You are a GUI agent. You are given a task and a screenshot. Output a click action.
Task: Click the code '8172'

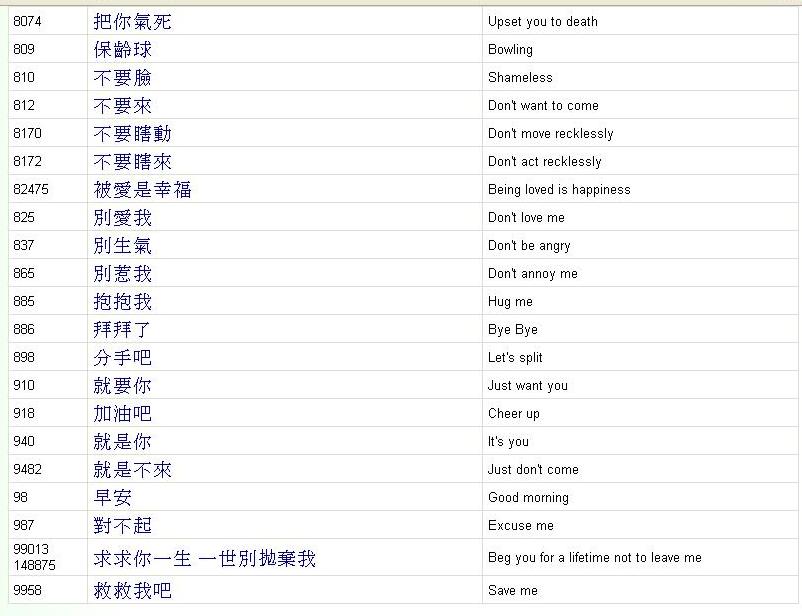[27, 162]
